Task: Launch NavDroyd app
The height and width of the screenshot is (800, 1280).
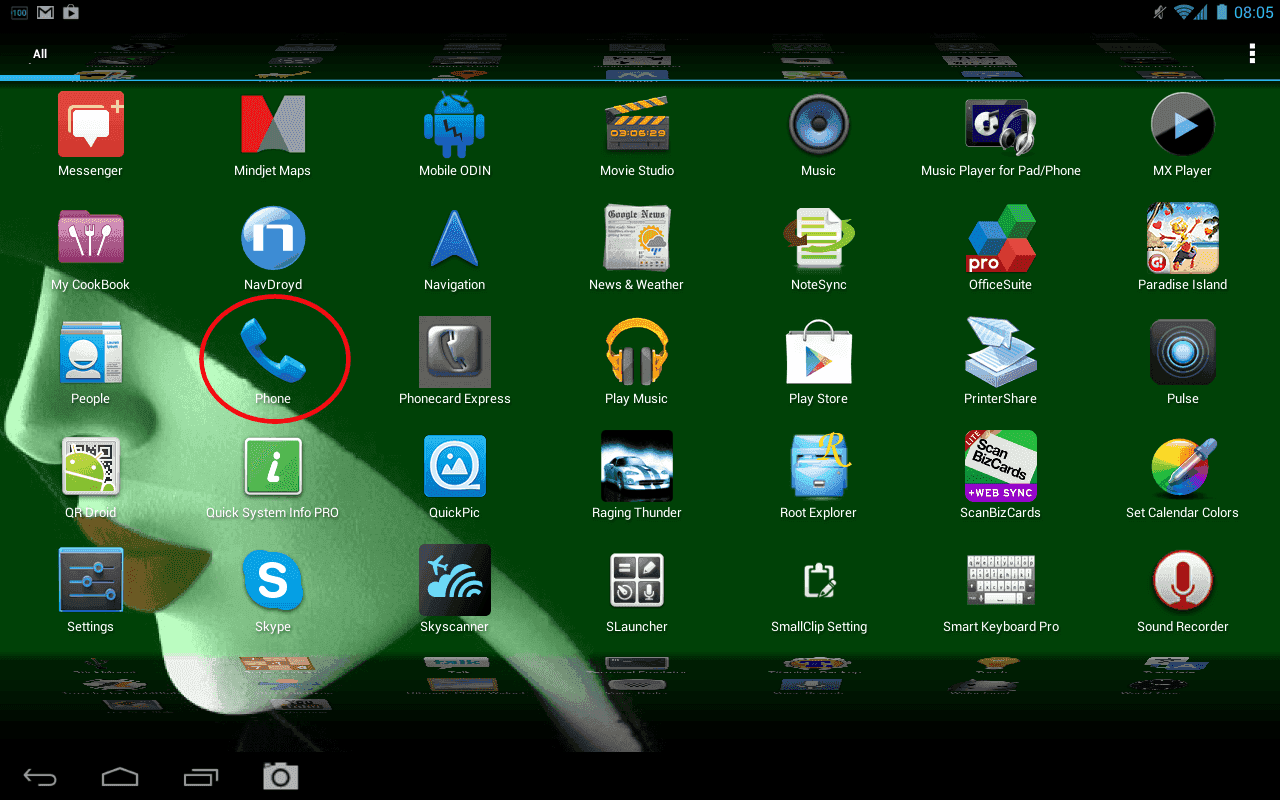Action: point(272,239)
